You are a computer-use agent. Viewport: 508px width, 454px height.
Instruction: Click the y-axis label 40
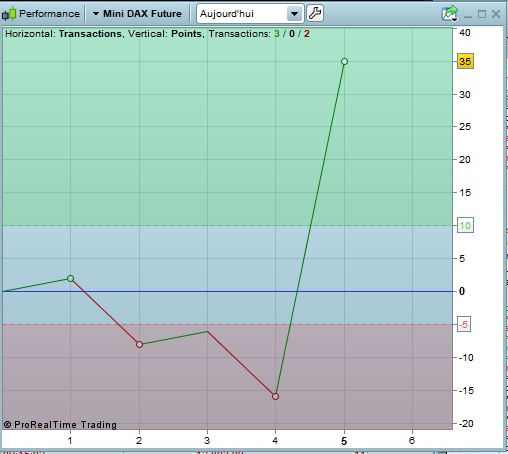(x=465, y=32)
